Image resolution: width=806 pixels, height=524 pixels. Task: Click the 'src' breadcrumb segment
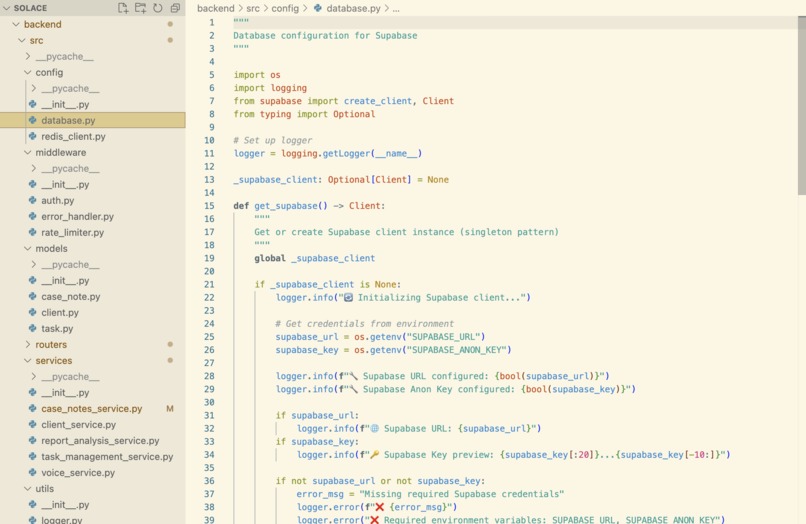pyautogui.click(x=252, y=8)
